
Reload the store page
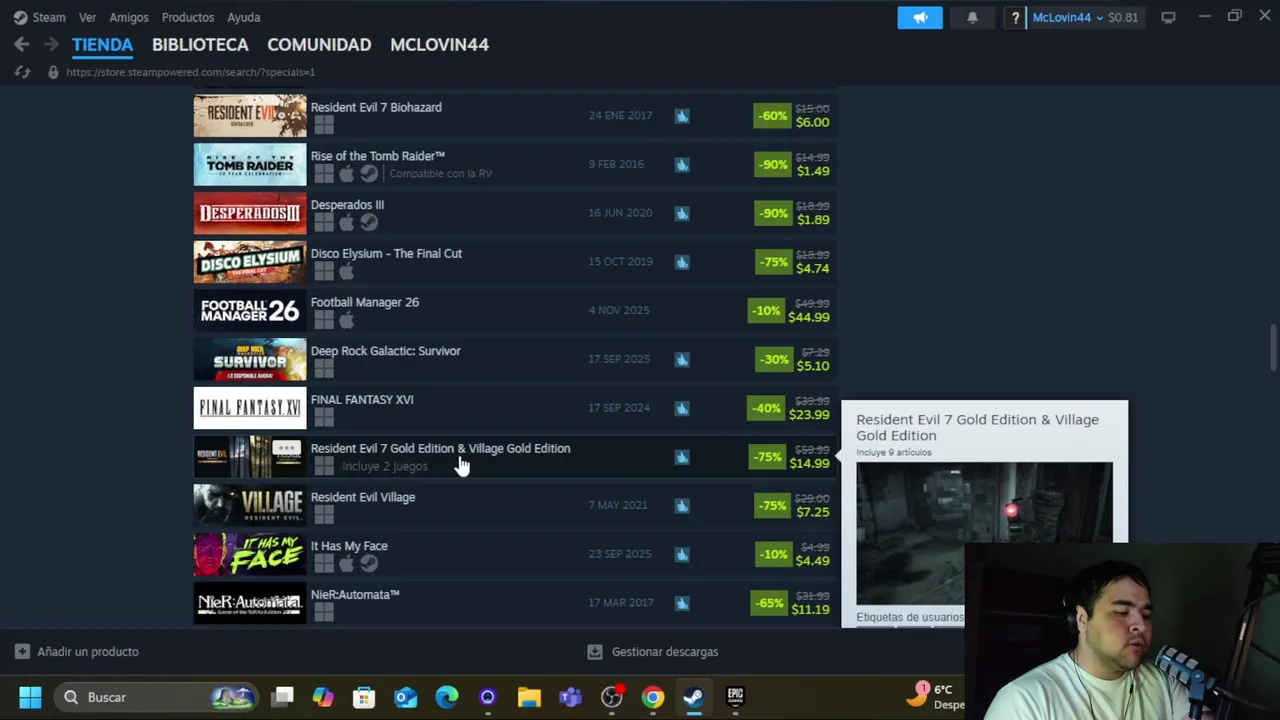point(22,72)
